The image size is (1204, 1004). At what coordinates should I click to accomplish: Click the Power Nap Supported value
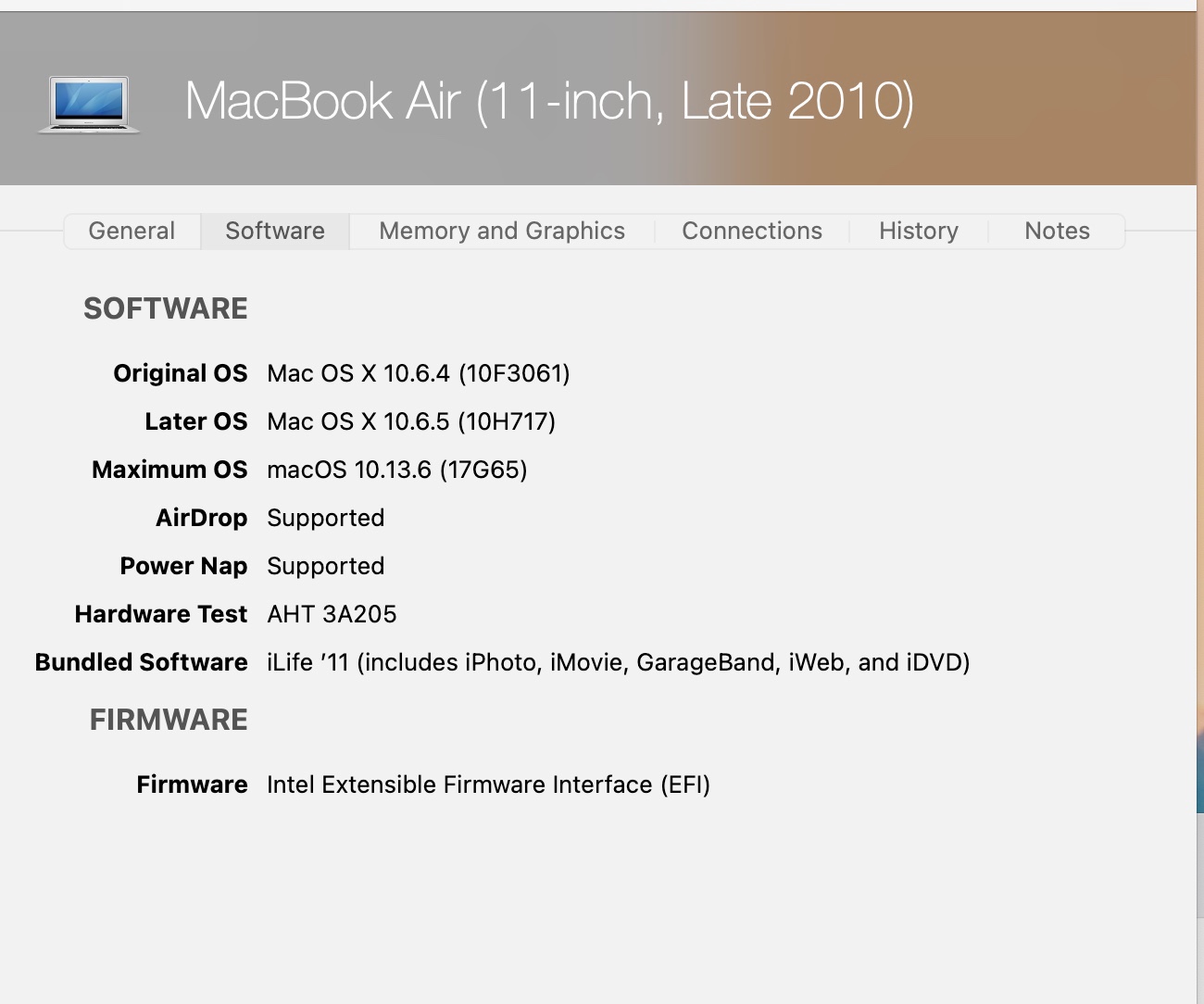(326, 566)
